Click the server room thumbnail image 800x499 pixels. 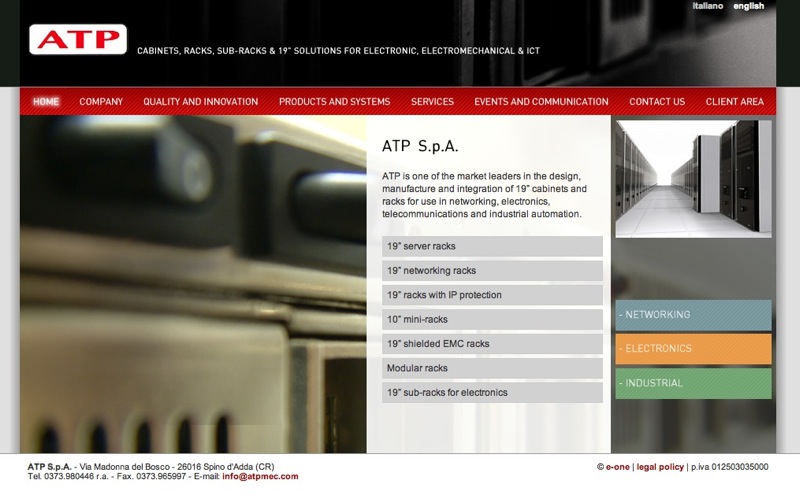click(693, 179)
